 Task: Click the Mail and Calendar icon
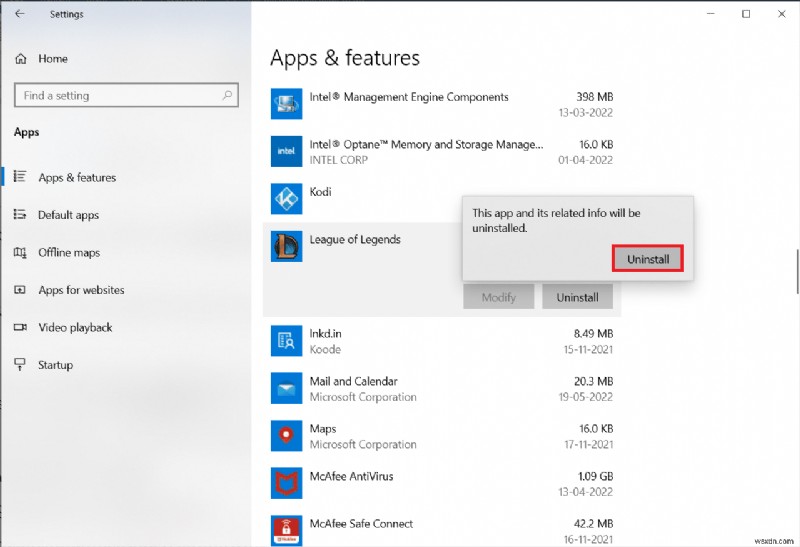(286, 388)
